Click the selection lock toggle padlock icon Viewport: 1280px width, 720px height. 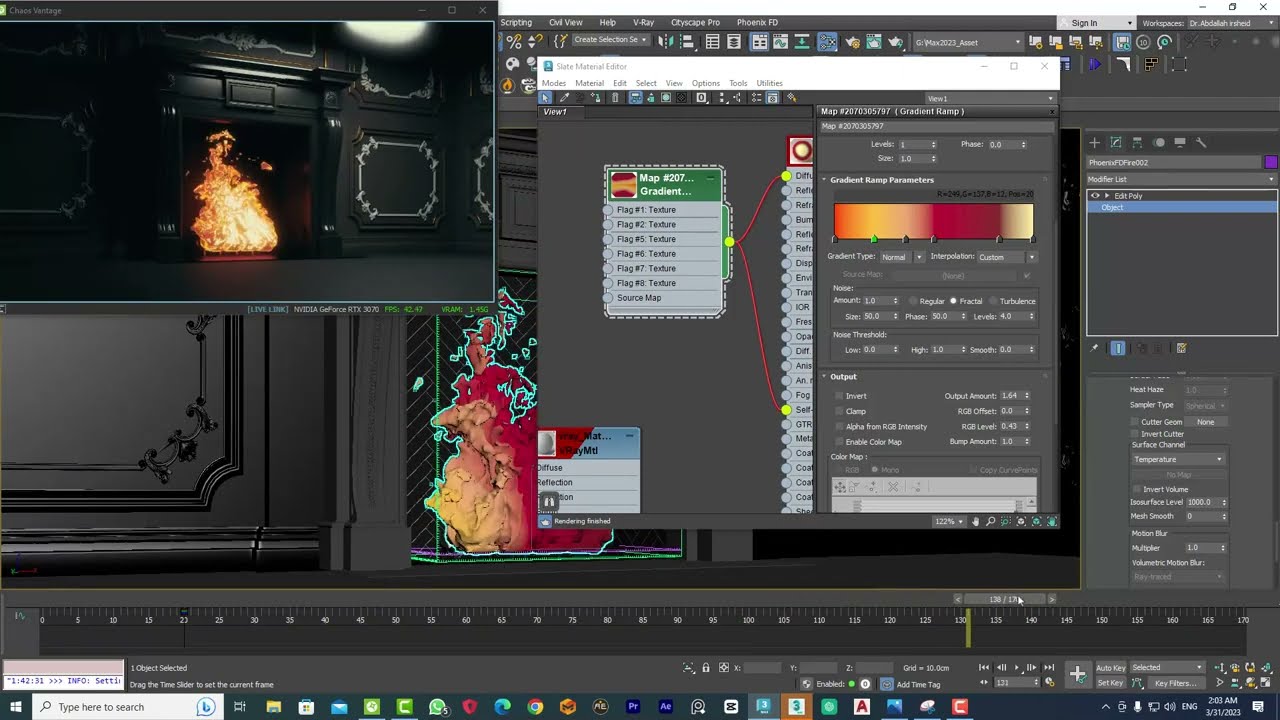click(706, 668)
